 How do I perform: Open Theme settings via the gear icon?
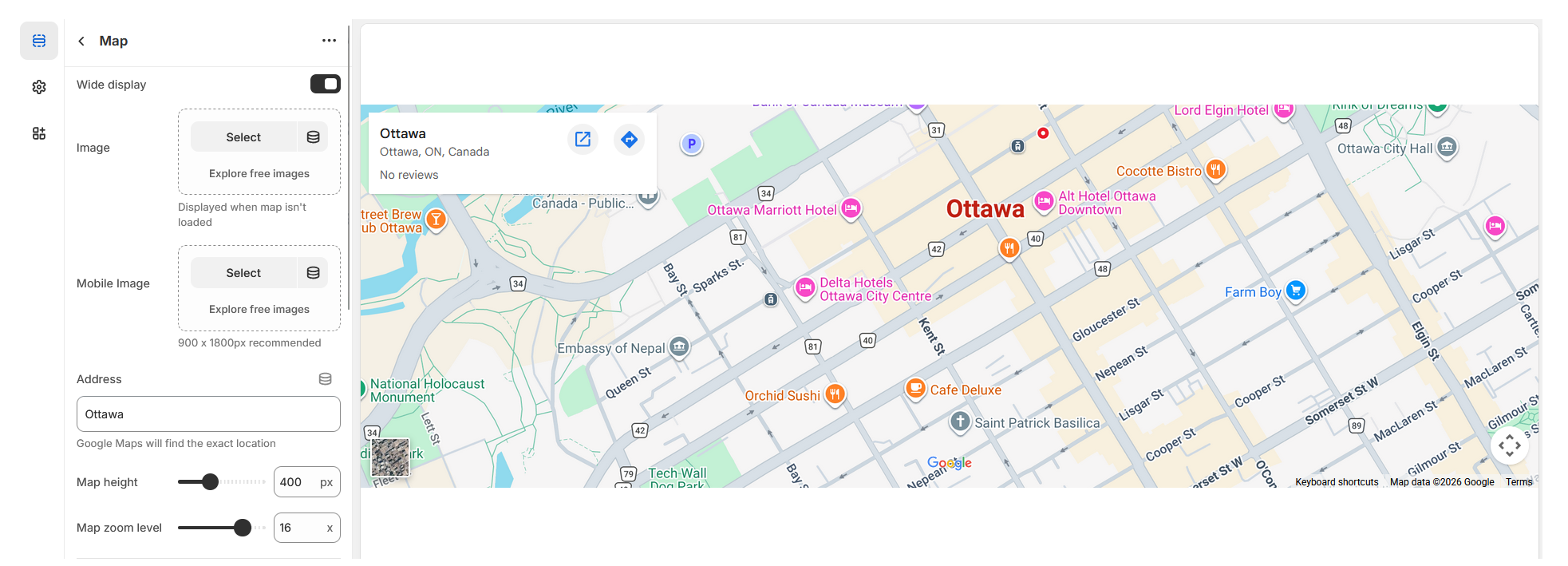pyautogui.click(x=38, y=86)
